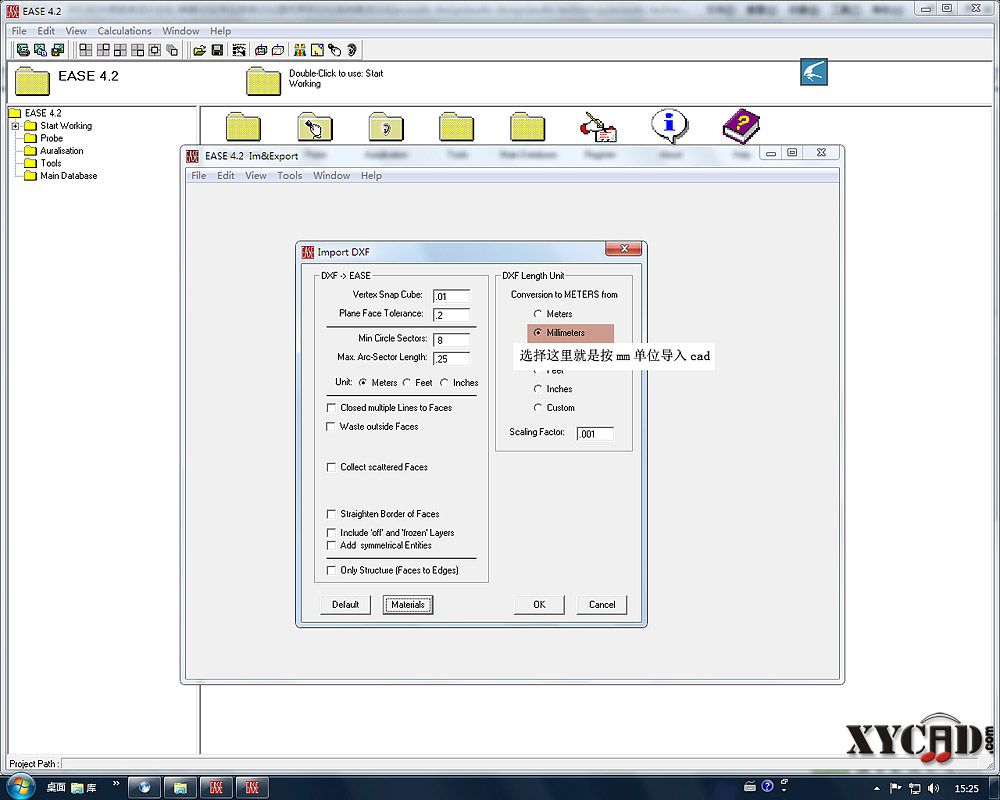Click Cancel in Import DXF dialog
This screenshot has height=800, width=1000.
click(x=601, y=604)
